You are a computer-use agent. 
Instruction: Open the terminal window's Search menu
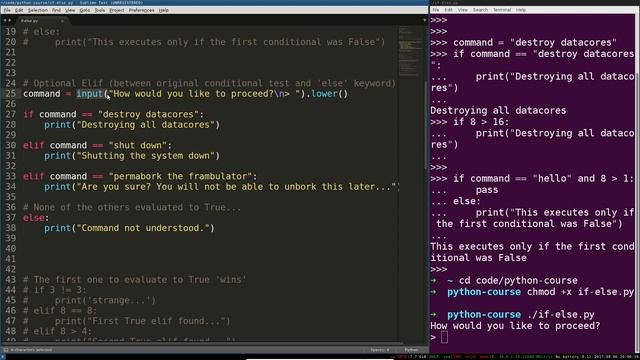click(x=480, y=10)
